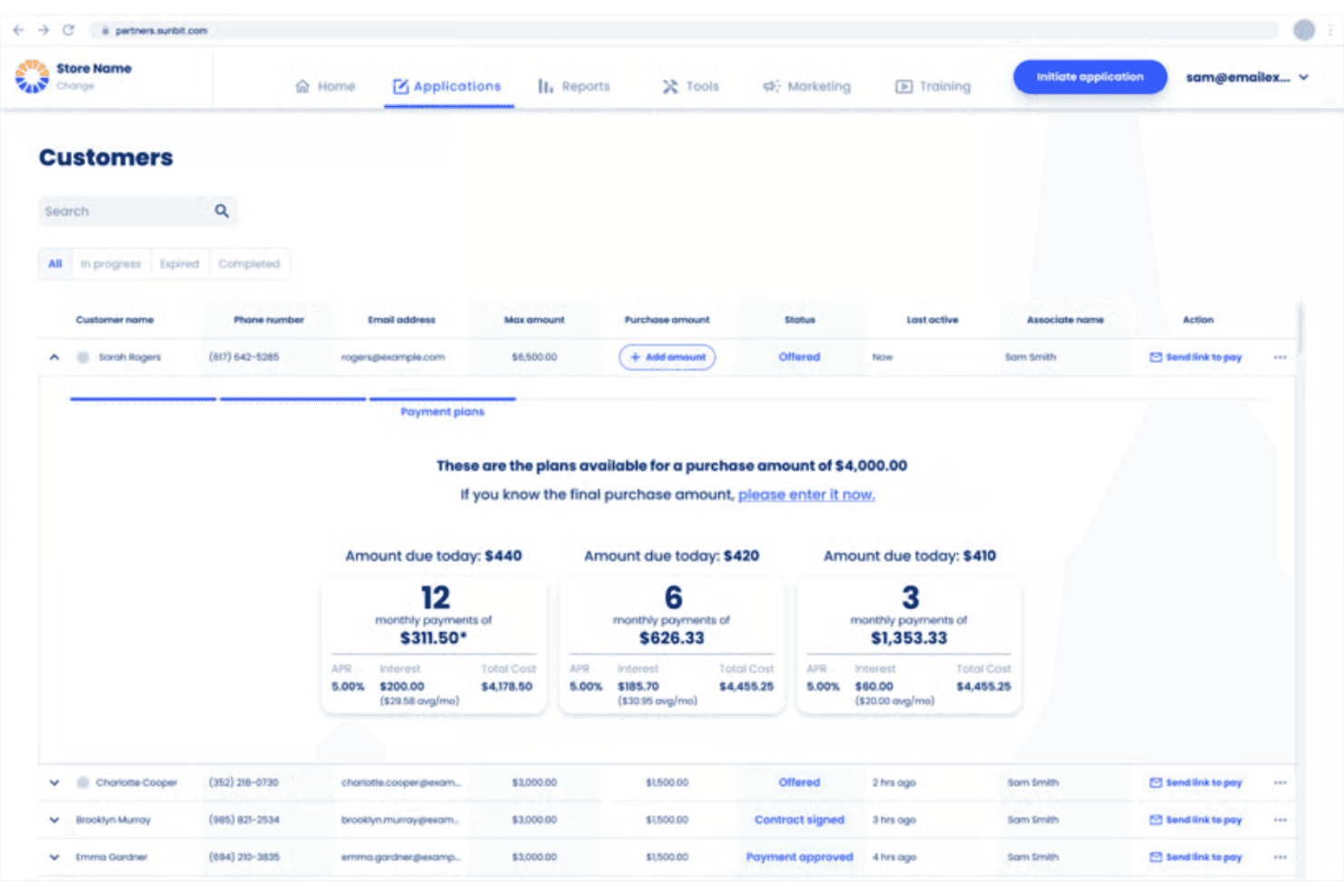Send link to pay for Emma Gardner
Viewport: 1344px width, 896px height.
point(1195,857)
